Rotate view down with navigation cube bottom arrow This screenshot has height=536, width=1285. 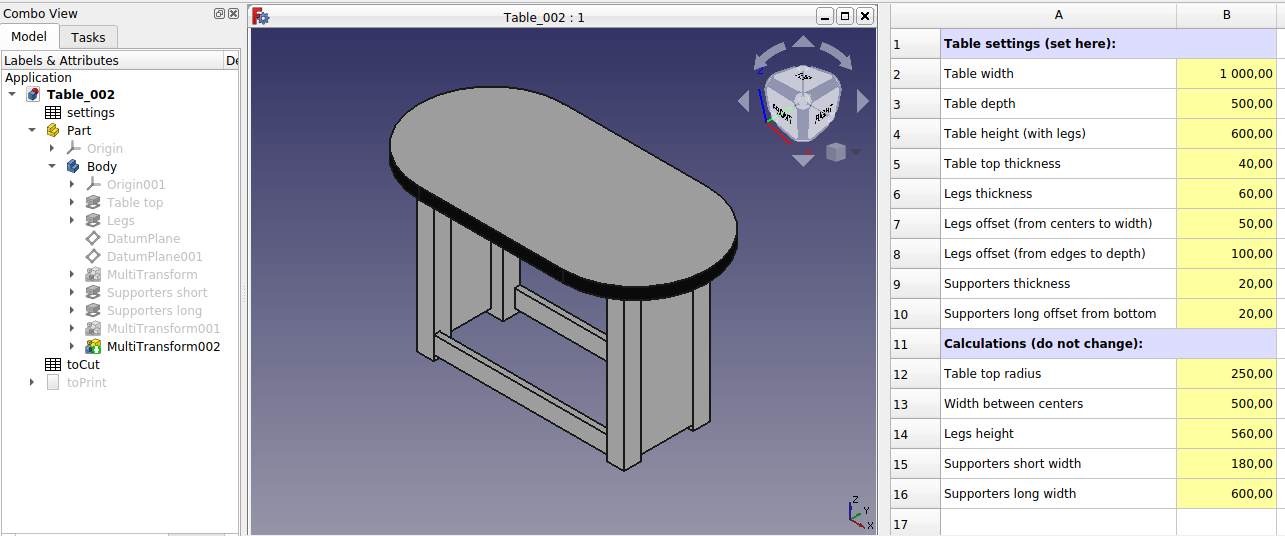[804, 159]
